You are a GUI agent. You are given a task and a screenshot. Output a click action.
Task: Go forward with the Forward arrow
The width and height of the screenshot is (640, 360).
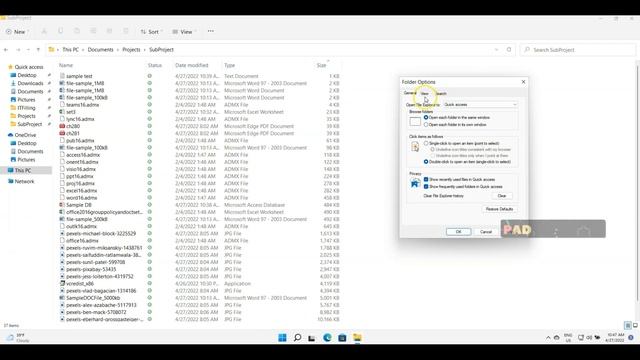[18, 50]
